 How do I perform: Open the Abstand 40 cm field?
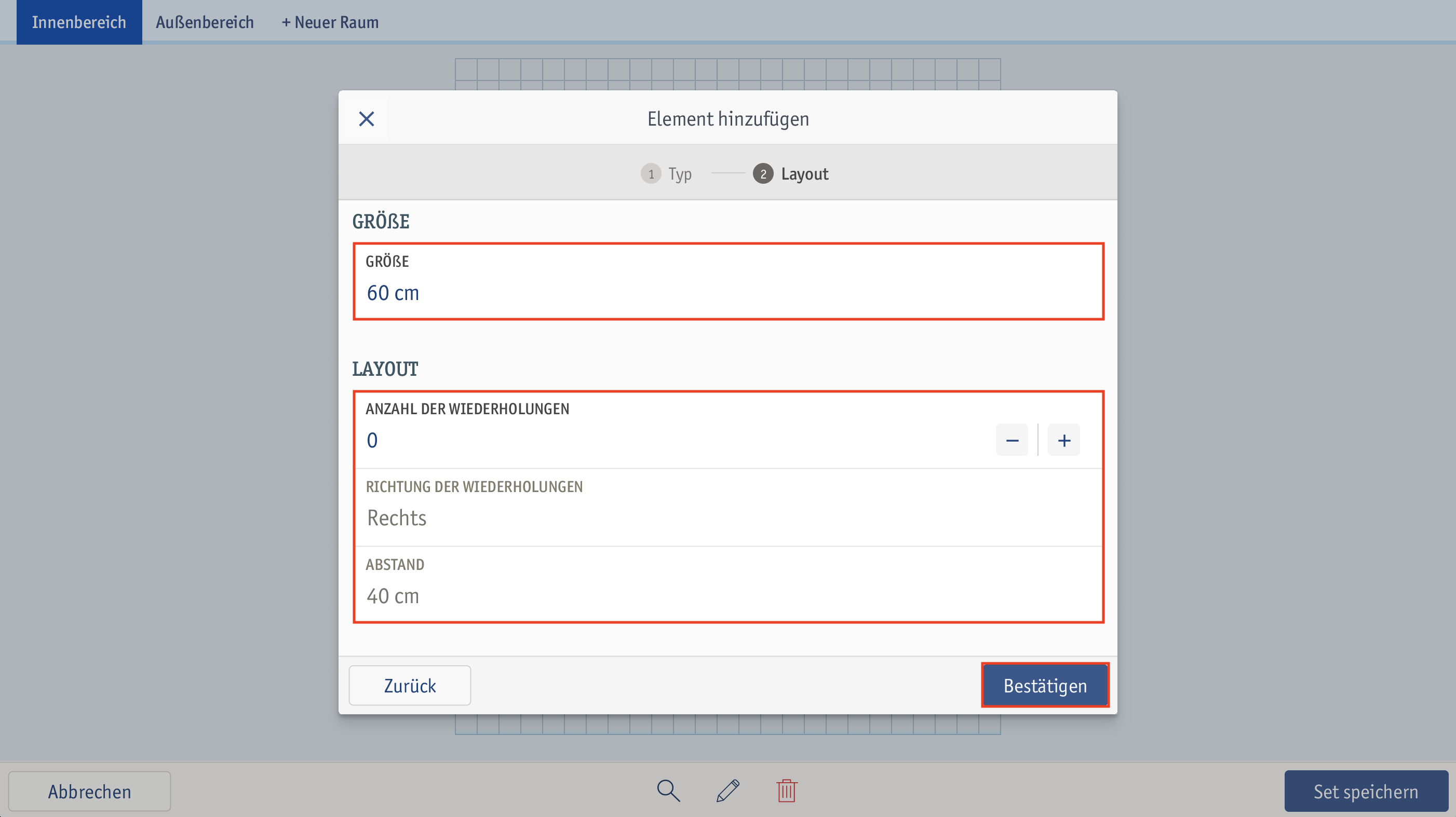pos(728,584)
